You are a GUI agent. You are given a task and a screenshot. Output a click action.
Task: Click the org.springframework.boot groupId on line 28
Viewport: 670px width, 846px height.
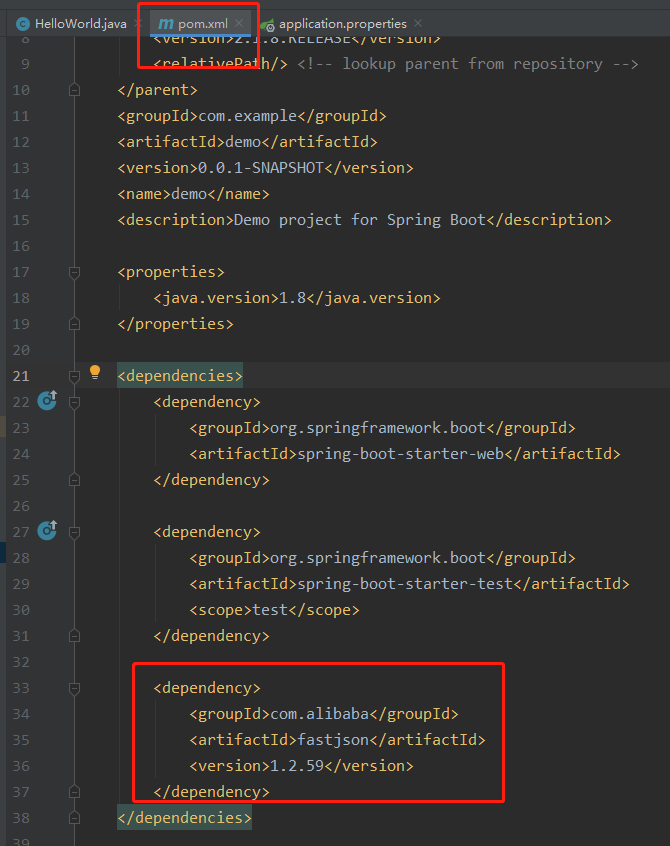click(378, 558)
